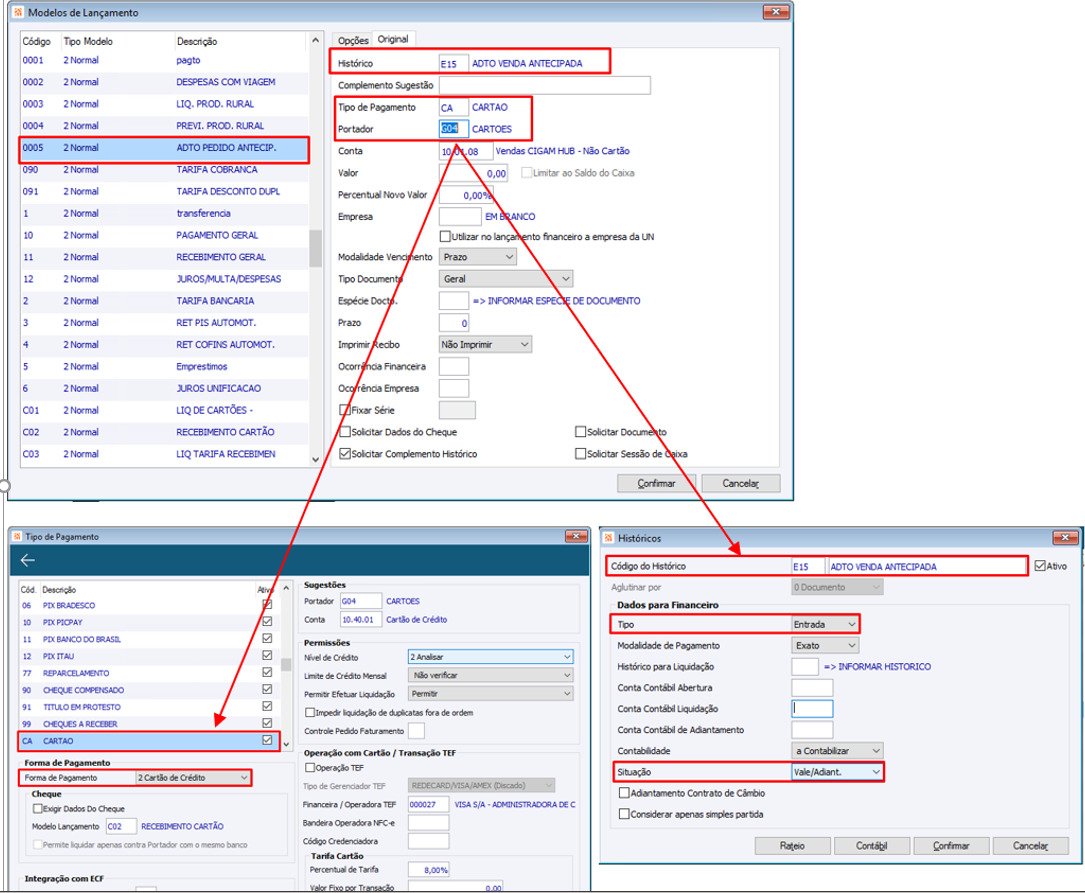Open Limite de Crédito Mensal dropdown
Image resolution: width=1085 pixels, height=893 pixels.
[491, 675]
